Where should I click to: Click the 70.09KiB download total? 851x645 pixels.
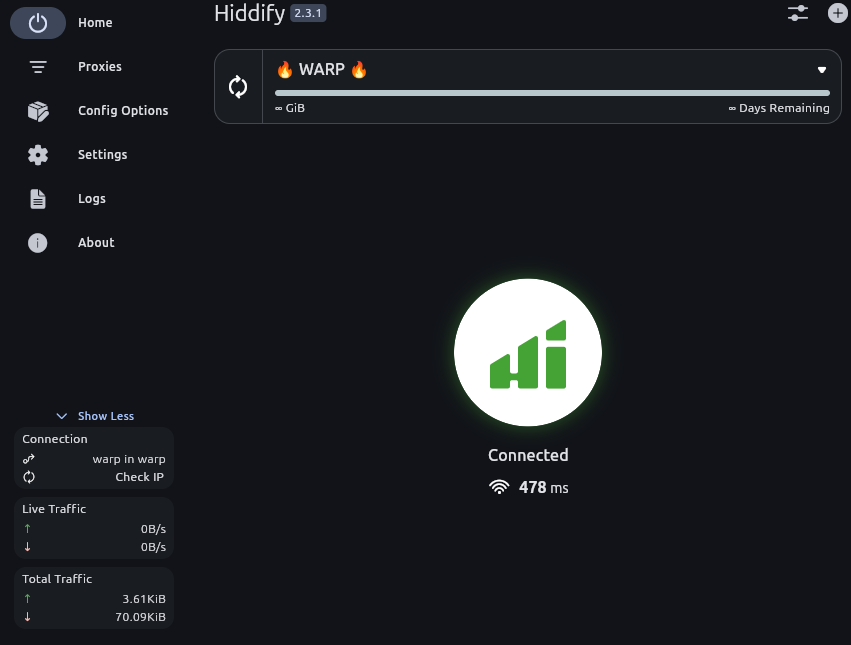tap(141, 617)
